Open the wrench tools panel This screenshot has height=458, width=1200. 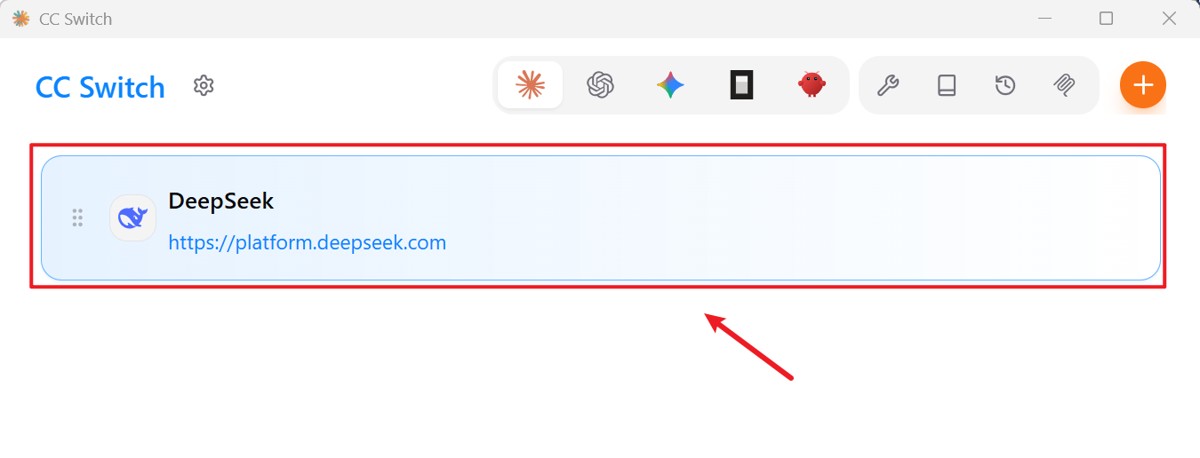[888, 86]
